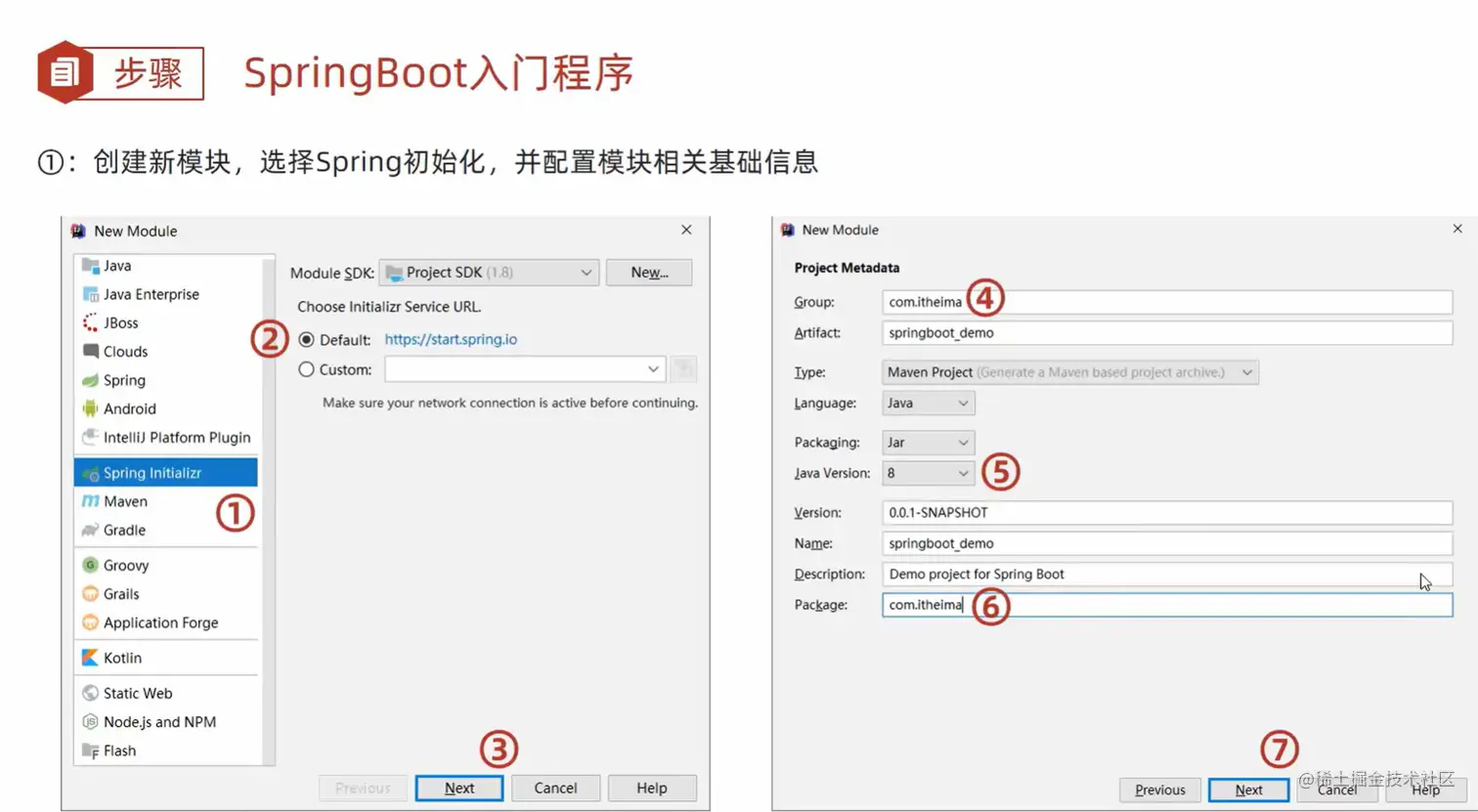
Task: Click the Package input field
Action: 1167,605
